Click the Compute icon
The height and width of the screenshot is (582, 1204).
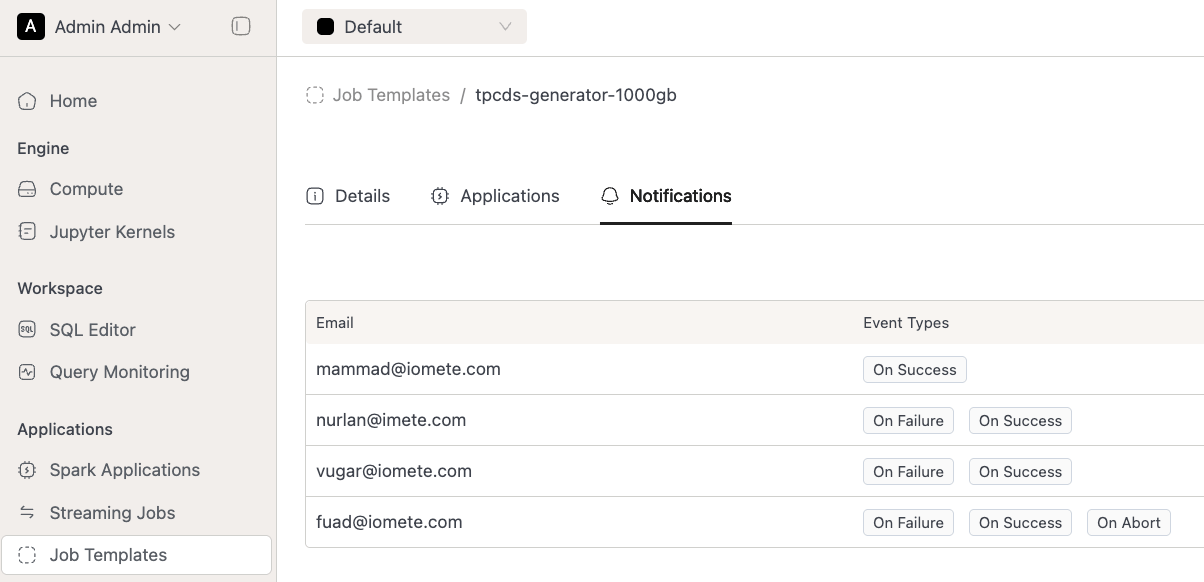[28, 189]
